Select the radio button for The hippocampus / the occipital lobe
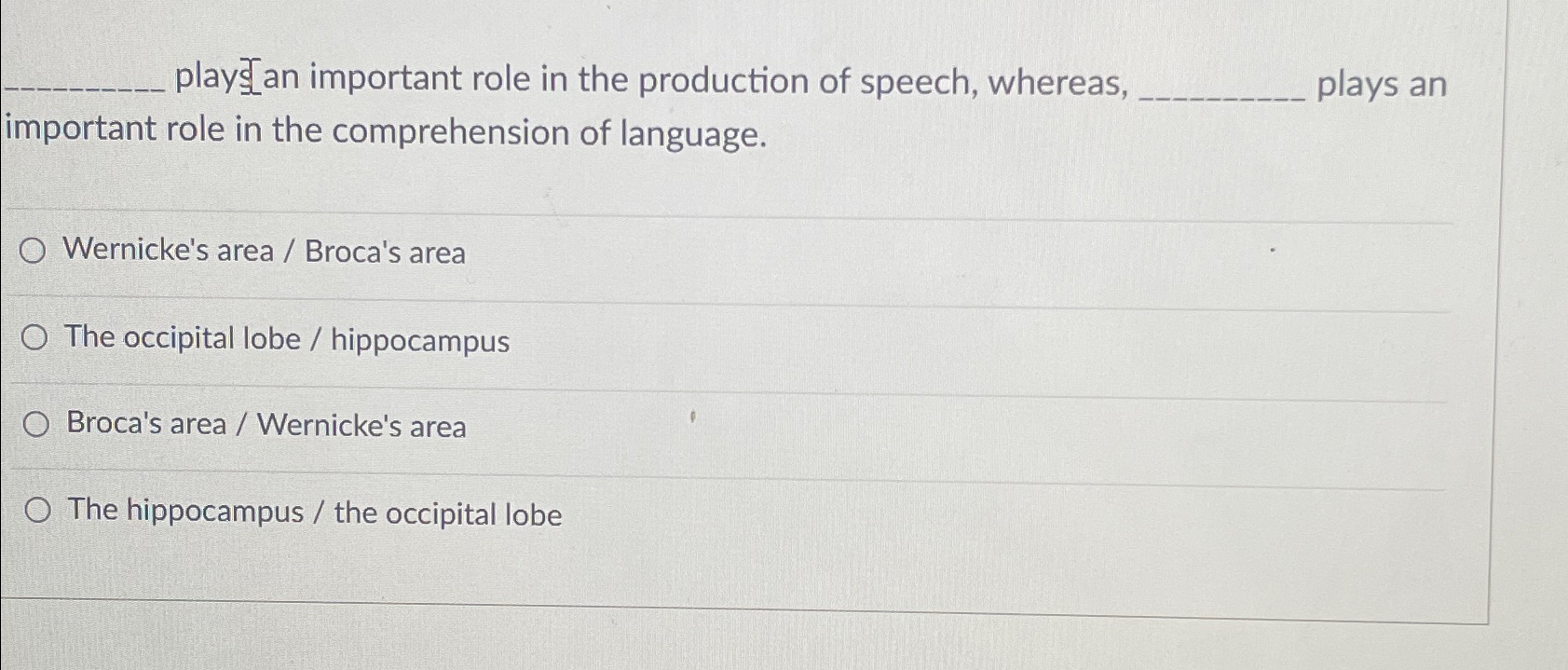This screenshot has width=1568, height=670. click(x=35, y=509)
